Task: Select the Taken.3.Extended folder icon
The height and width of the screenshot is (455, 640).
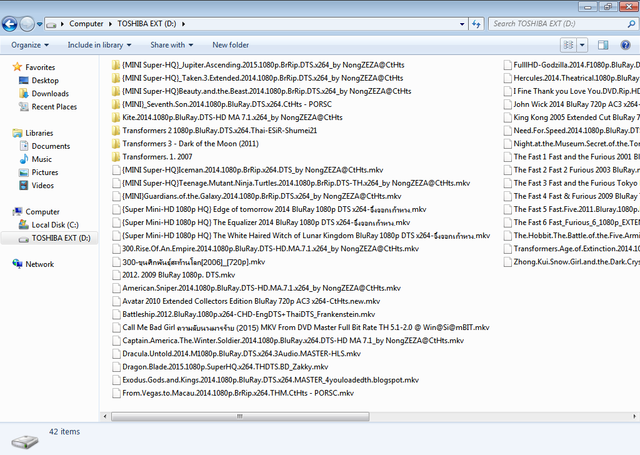Action: pyautogui.click(x=116, y=78)
